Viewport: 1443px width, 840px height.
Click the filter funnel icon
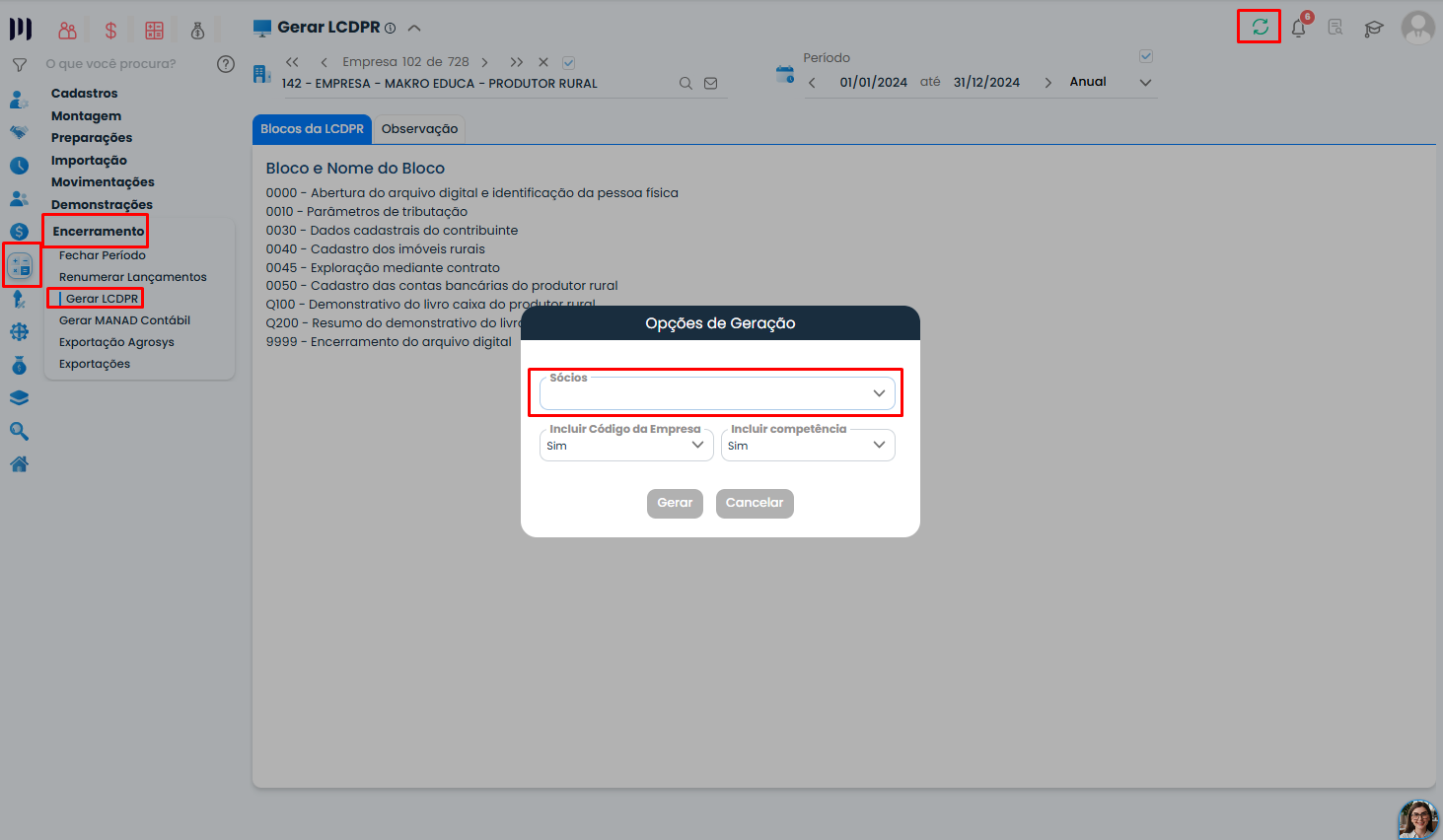[x=19, y=65]
